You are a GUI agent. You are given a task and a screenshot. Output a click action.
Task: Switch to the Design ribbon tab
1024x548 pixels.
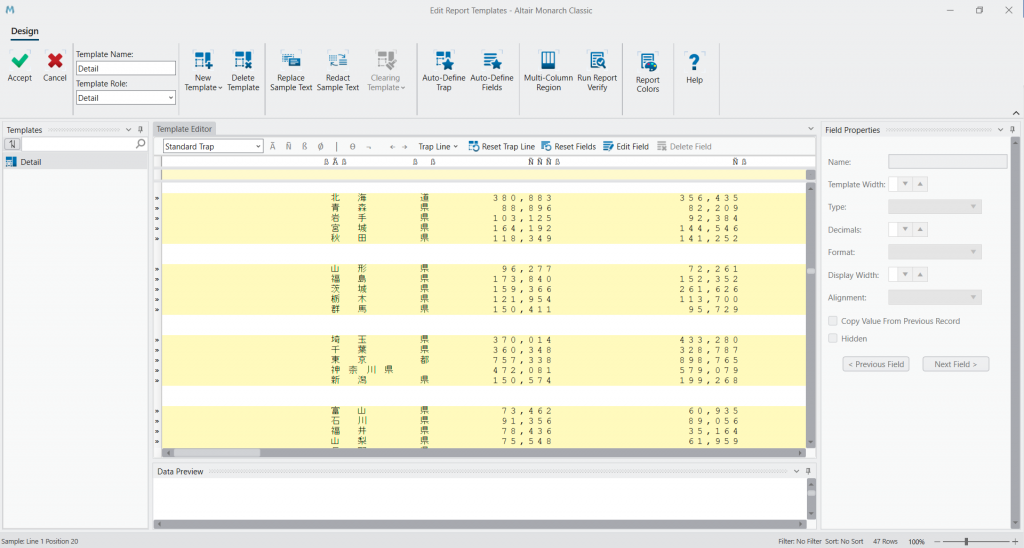pos(25,31)
